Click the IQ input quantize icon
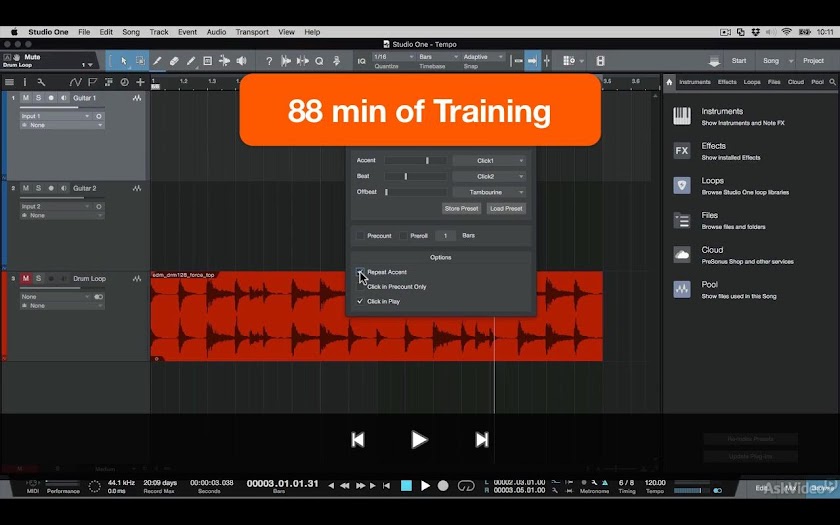The height and width of the screenshot is (525, 840). pyautogui.click(x=362, y=61)
